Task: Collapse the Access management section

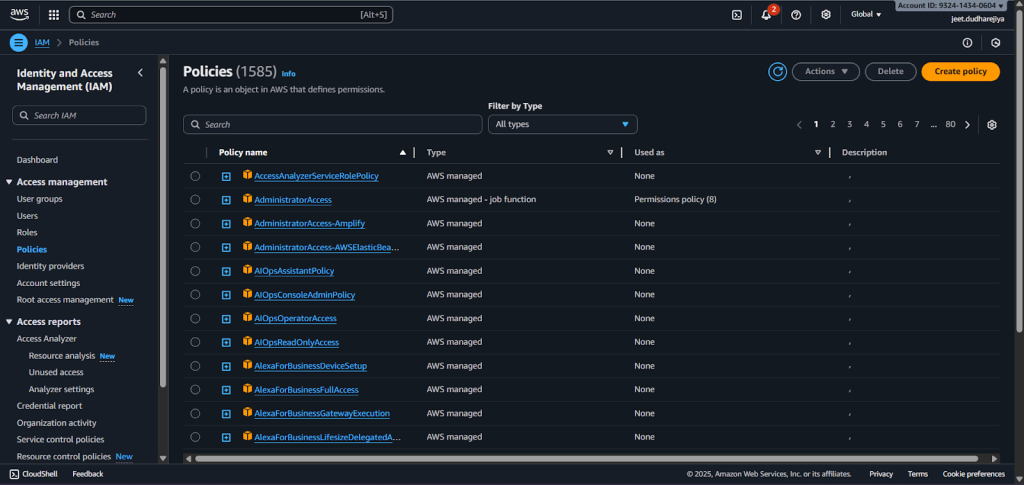Action: 10,182
